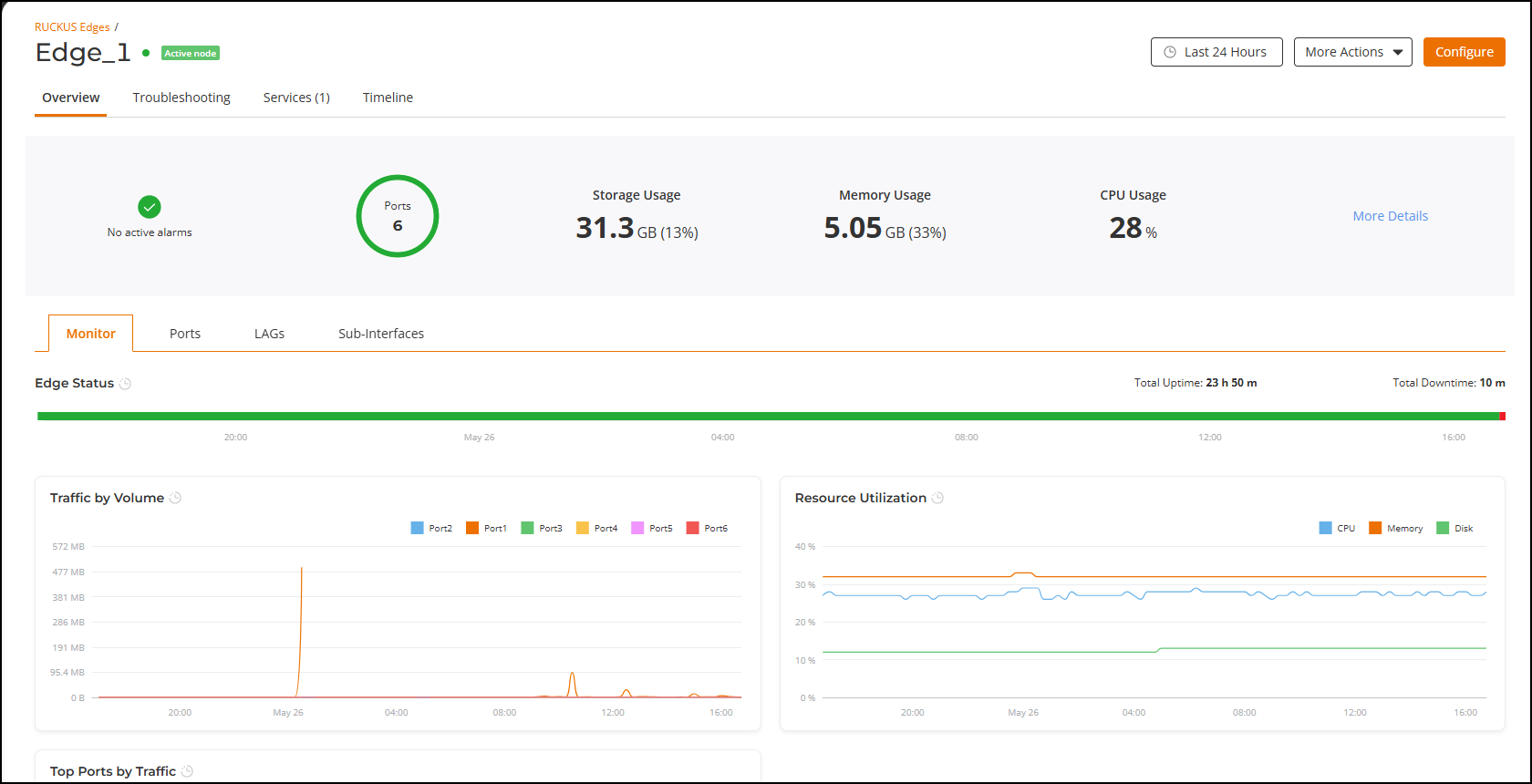Open the More Details link
The height and width of the screenshot is (784, 1532).
(1390, 216)
